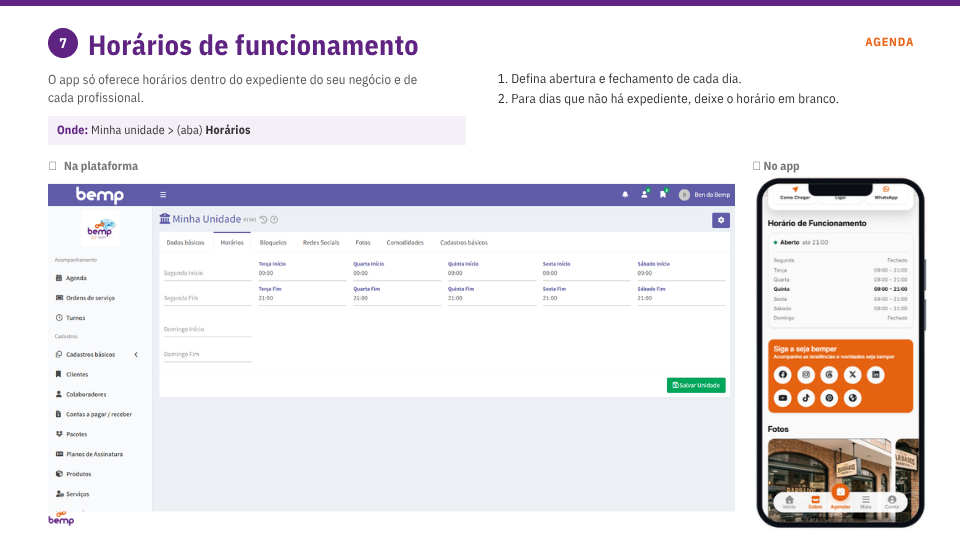Open Serviços in the sidebar
The height and width of the screenshot is (540, 960).
click(x=77, y=494)
